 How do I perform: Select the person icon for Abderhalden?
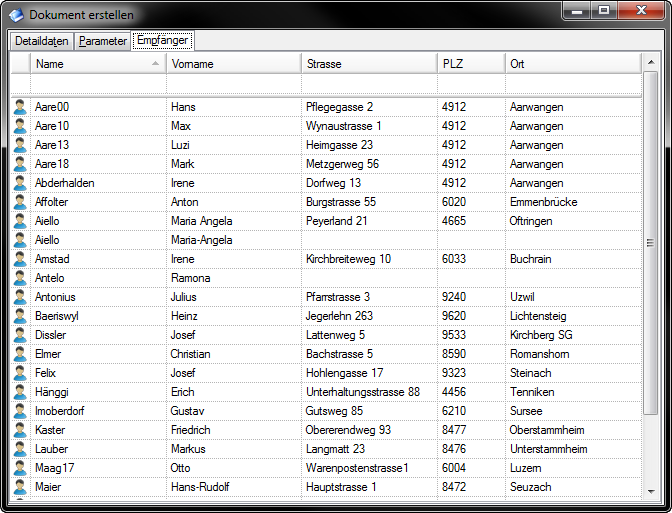20,183
